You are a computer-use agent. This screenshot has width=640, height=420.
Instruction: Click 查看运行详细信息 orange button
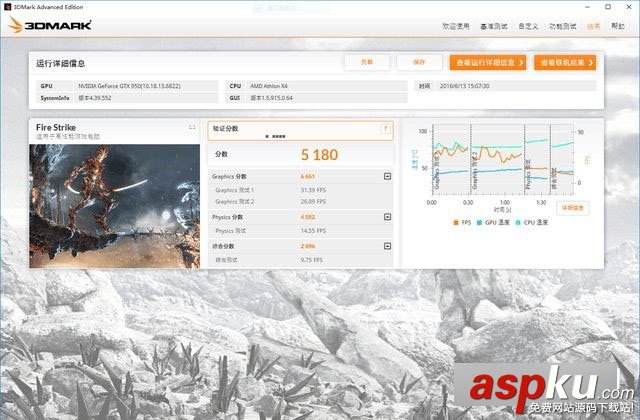pyautogui.click(x=488, y=63)
